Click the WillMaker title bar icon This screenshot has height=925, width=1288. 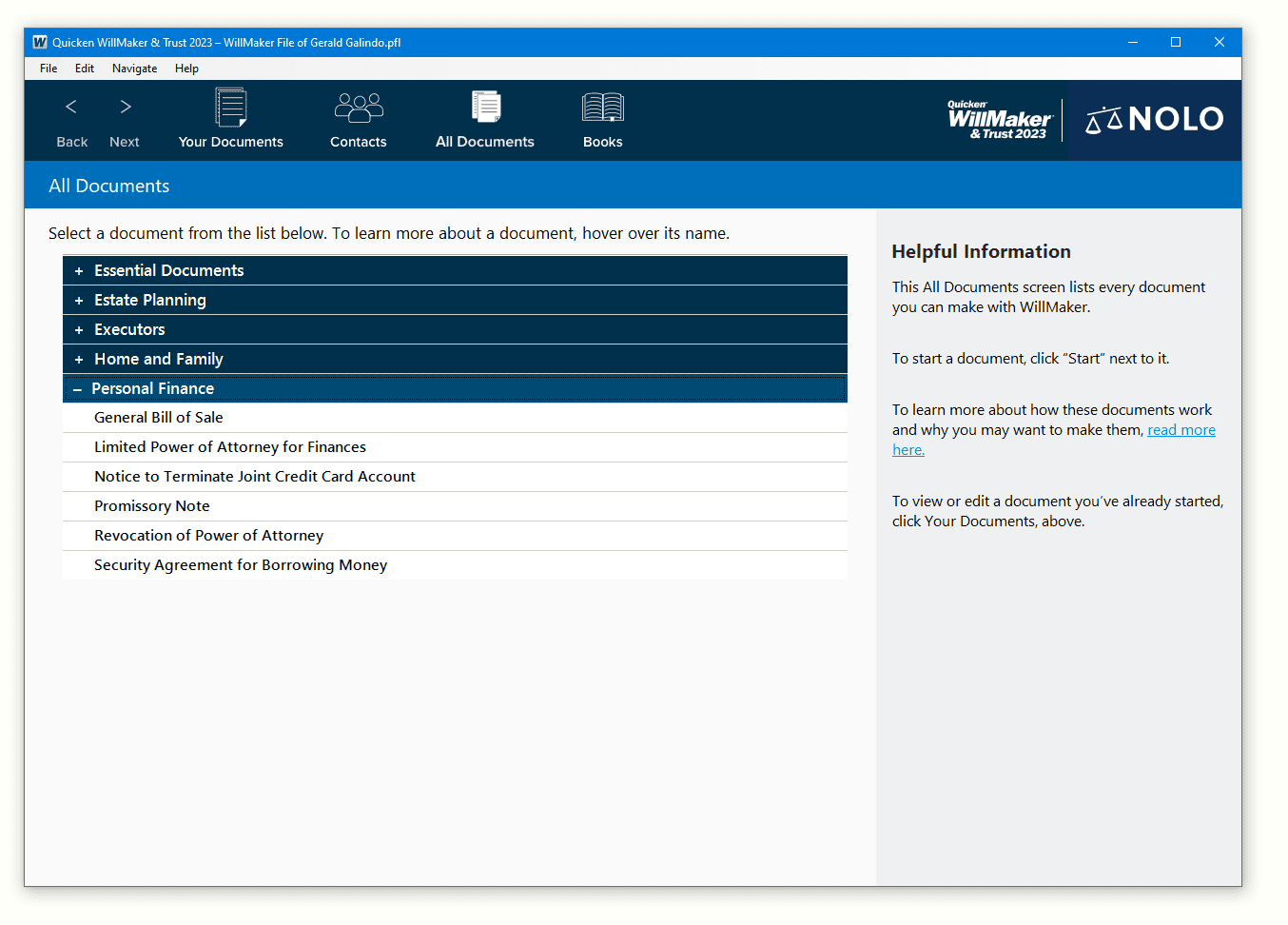[x=39, y=42]
